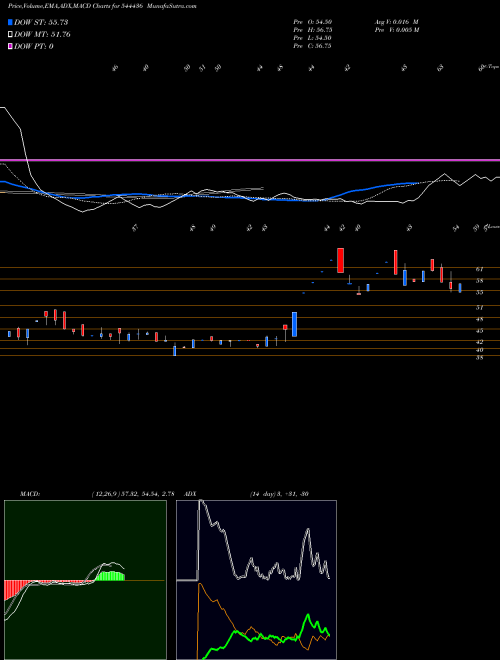This screenshot has height=660, width=500.
Task: Click the price axis label 58
Action: pos(479,280)
